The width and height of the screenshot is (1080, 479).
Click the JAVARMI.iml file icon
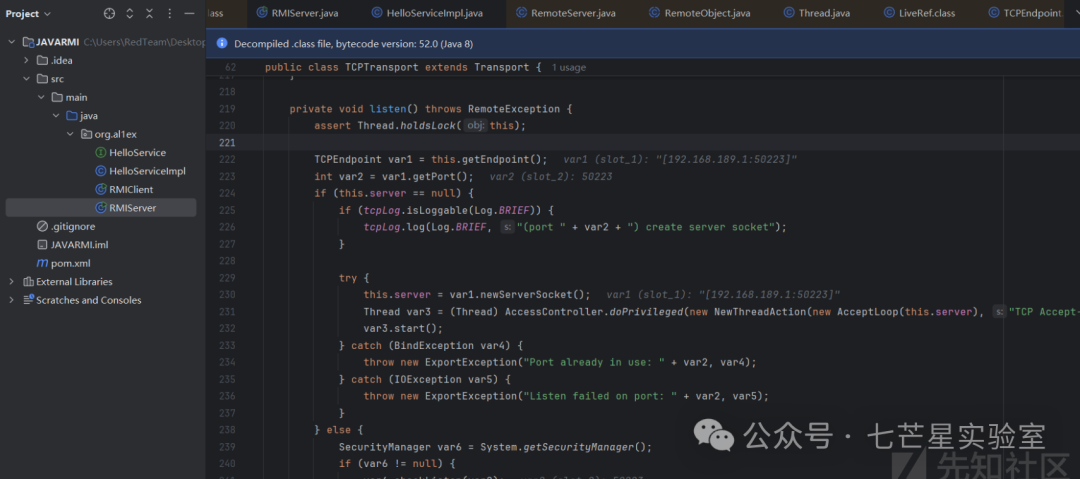[42, 245]
